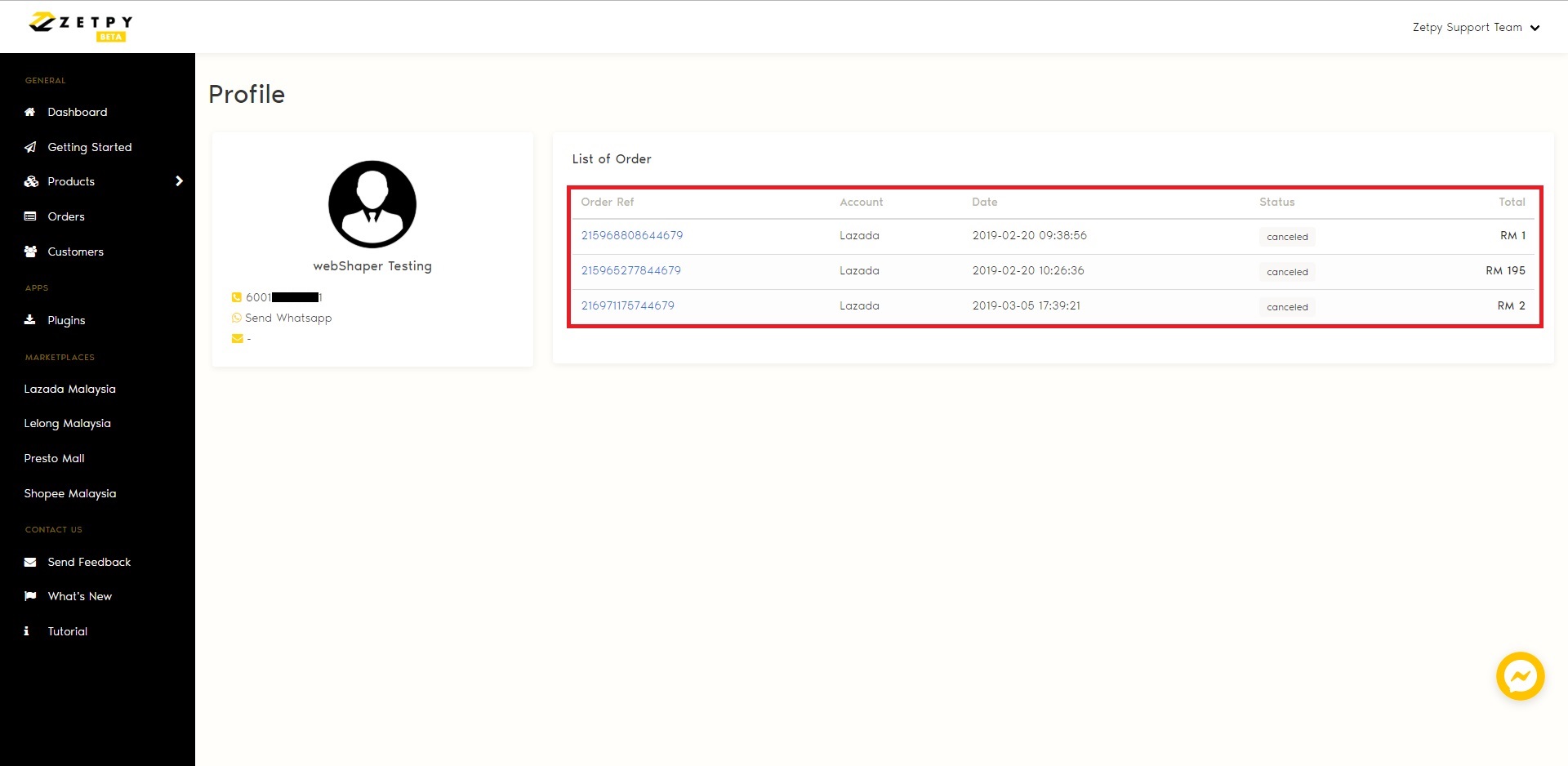Image resolution: width=1568 pixels, height=766 pixels.
Task: Click the What's New flag icon
Action: coord(30,596)
